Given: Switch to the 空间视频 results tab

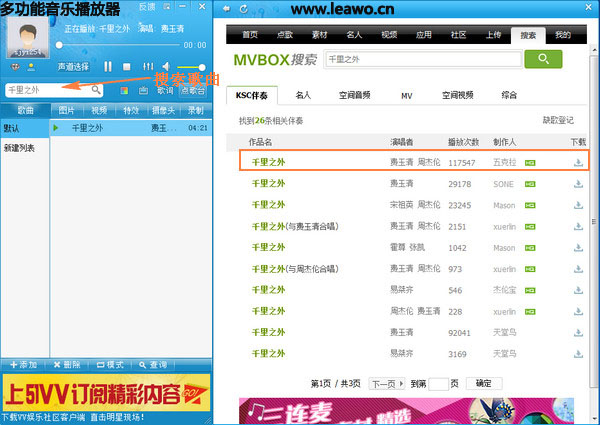Looking at the screenshot, I should point(458,95).
